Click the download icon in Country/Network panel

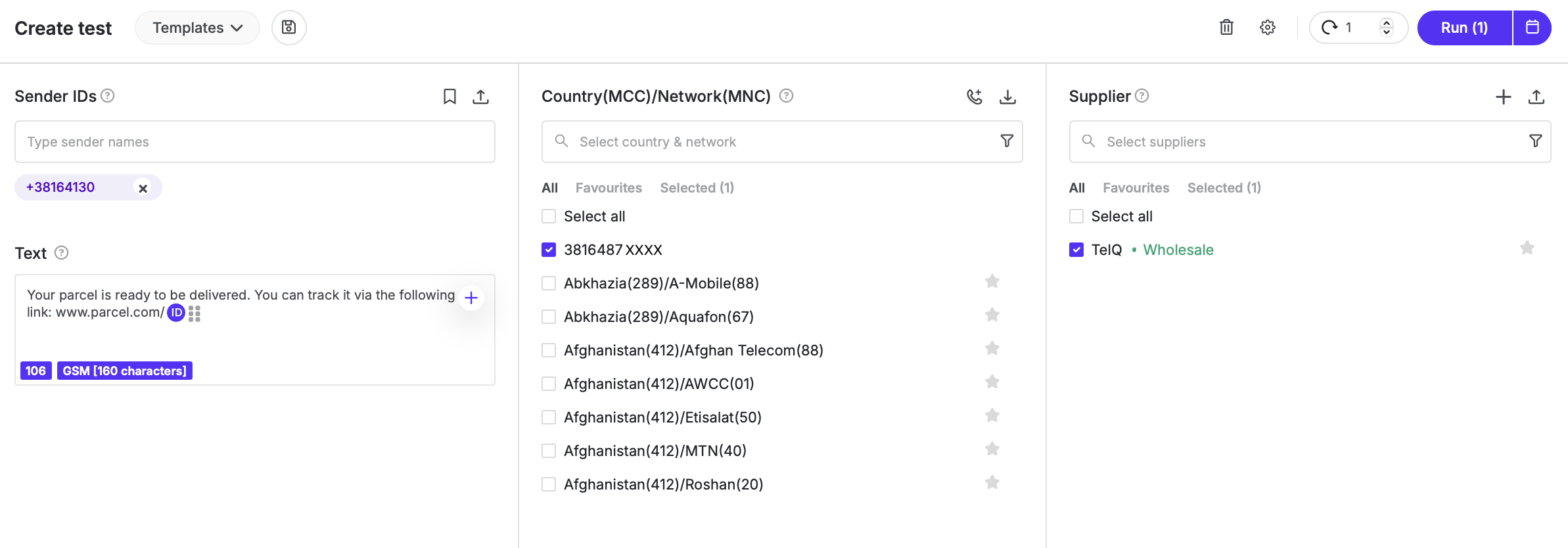tap(1007, 97)
